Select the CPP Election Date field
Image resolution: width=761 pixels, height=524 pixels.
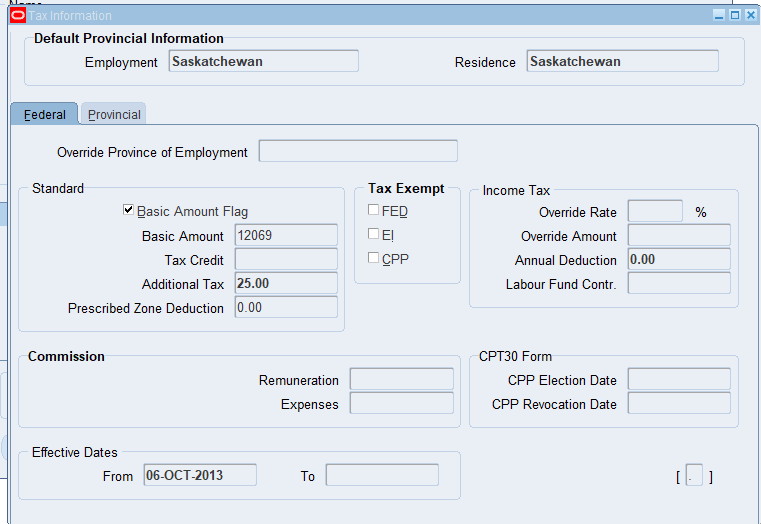point(679,379)
